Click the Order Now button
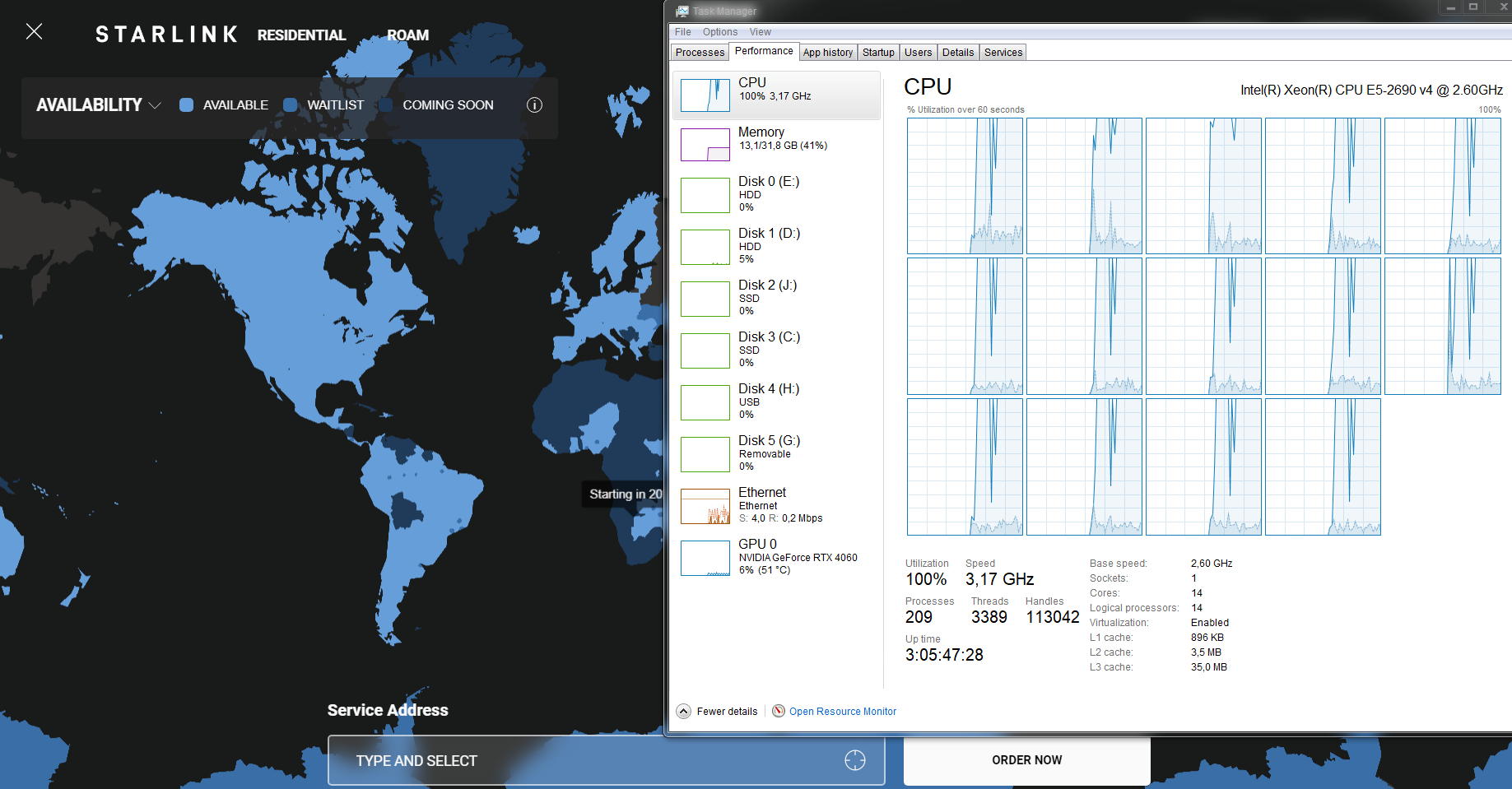Viewport: 1512px width, 789px height. (x=1026, y=760)
